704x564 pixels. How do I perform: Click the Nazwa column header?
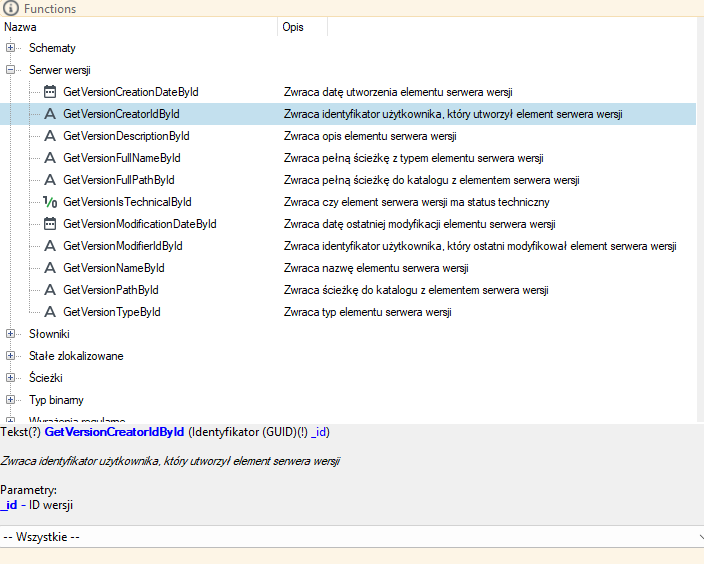(139, 27)
